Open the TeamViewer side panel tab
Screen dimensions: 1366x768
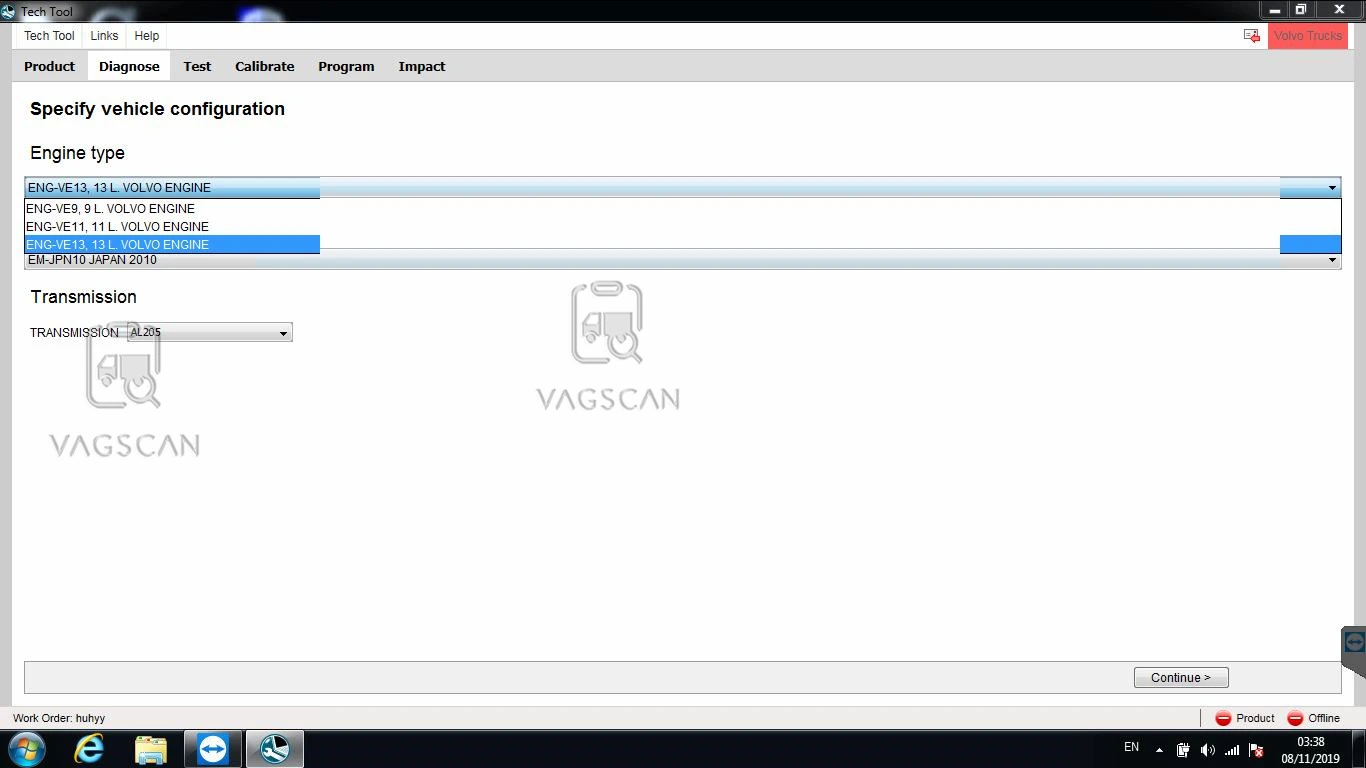point(1354,642)
